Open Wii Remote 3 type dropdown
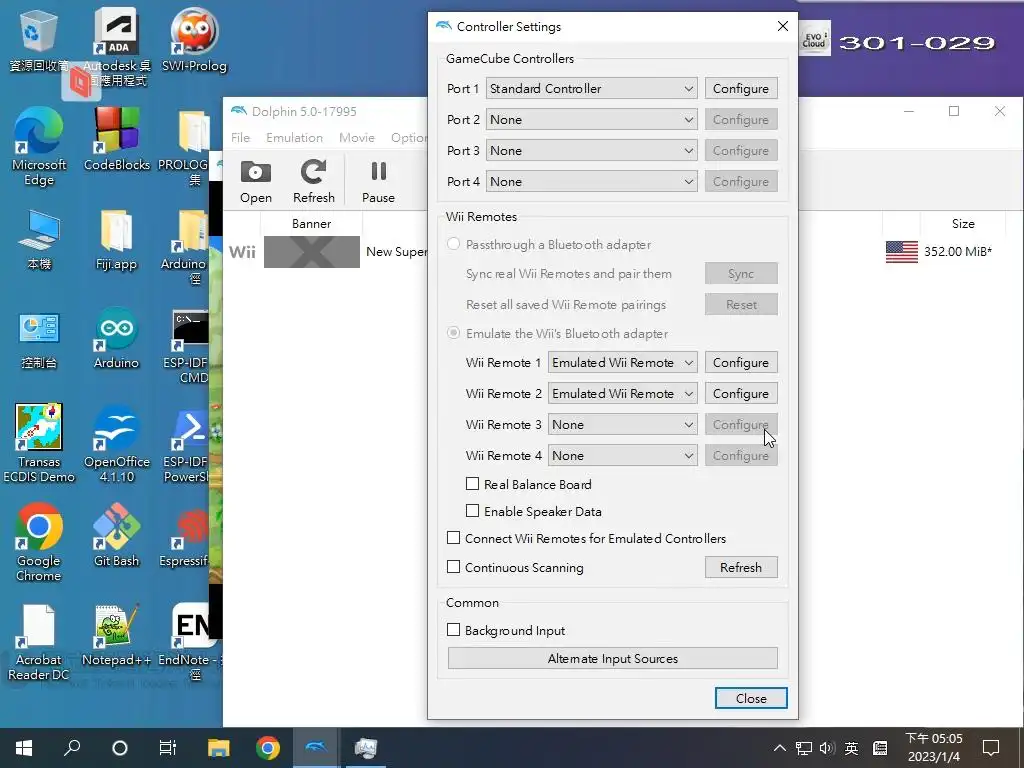Screen dimensions: 1024x768 [x=622, y=424]
